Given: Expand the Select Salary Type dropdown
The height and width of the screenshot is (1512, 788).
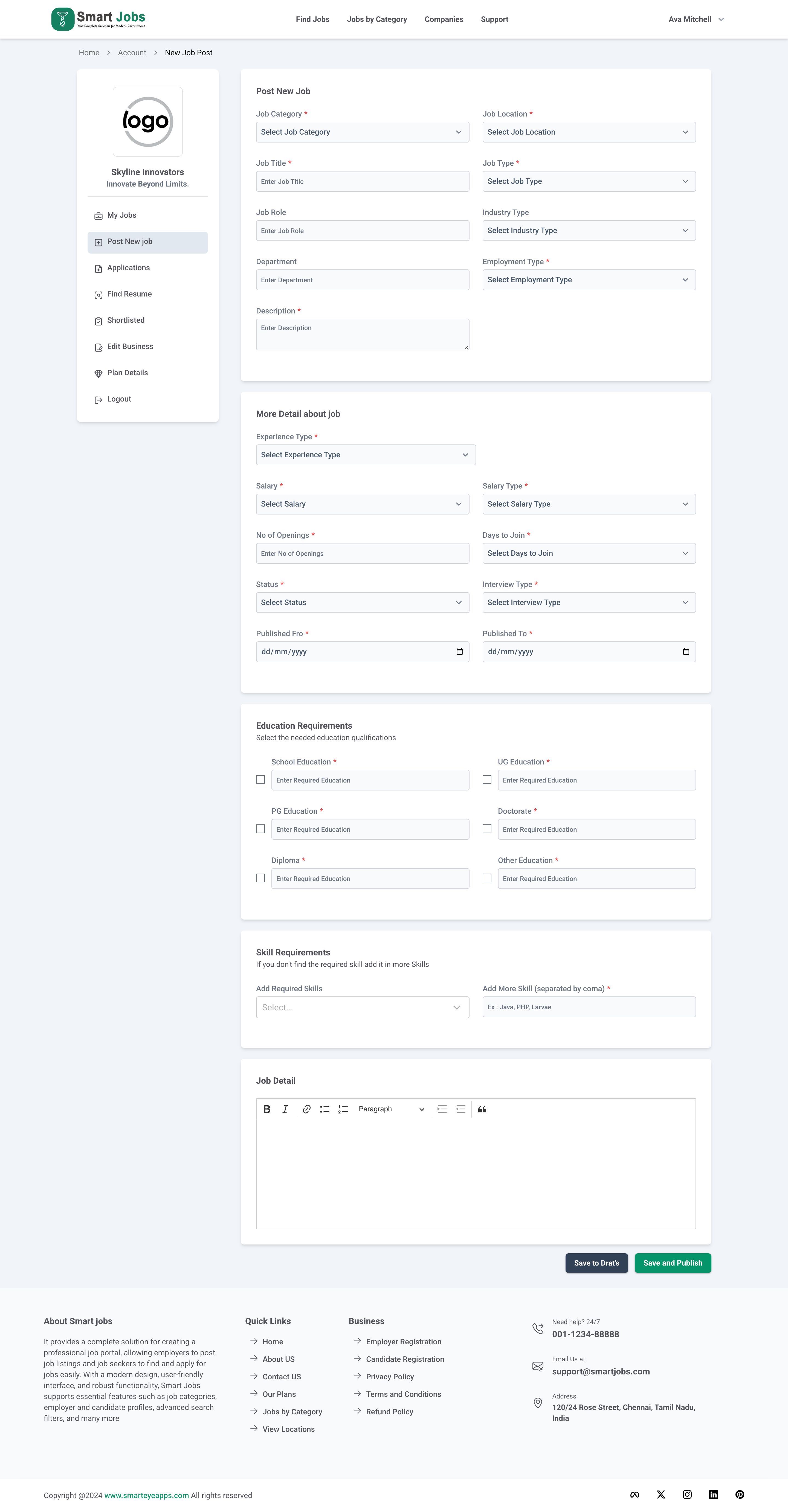Looking at the screenshot, I should coord(588,504).
